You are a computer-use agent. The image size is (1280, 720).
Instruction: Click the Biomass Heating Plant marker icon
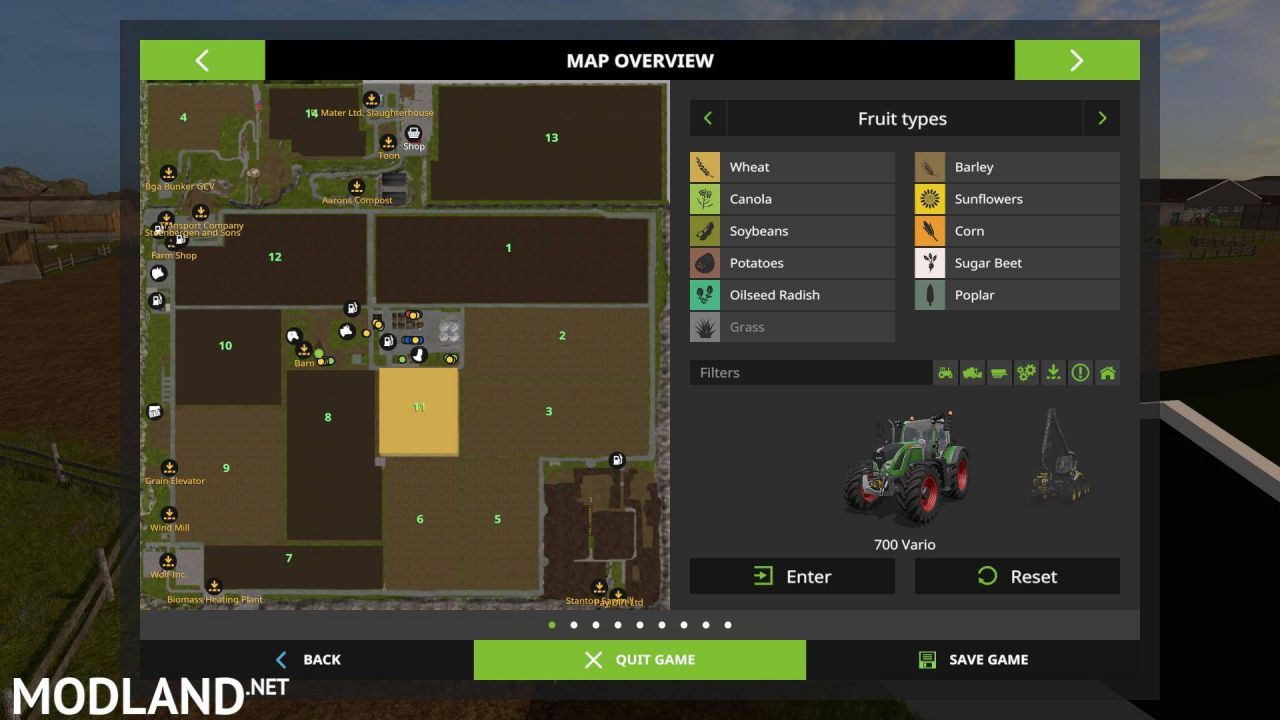click(213, 586)
